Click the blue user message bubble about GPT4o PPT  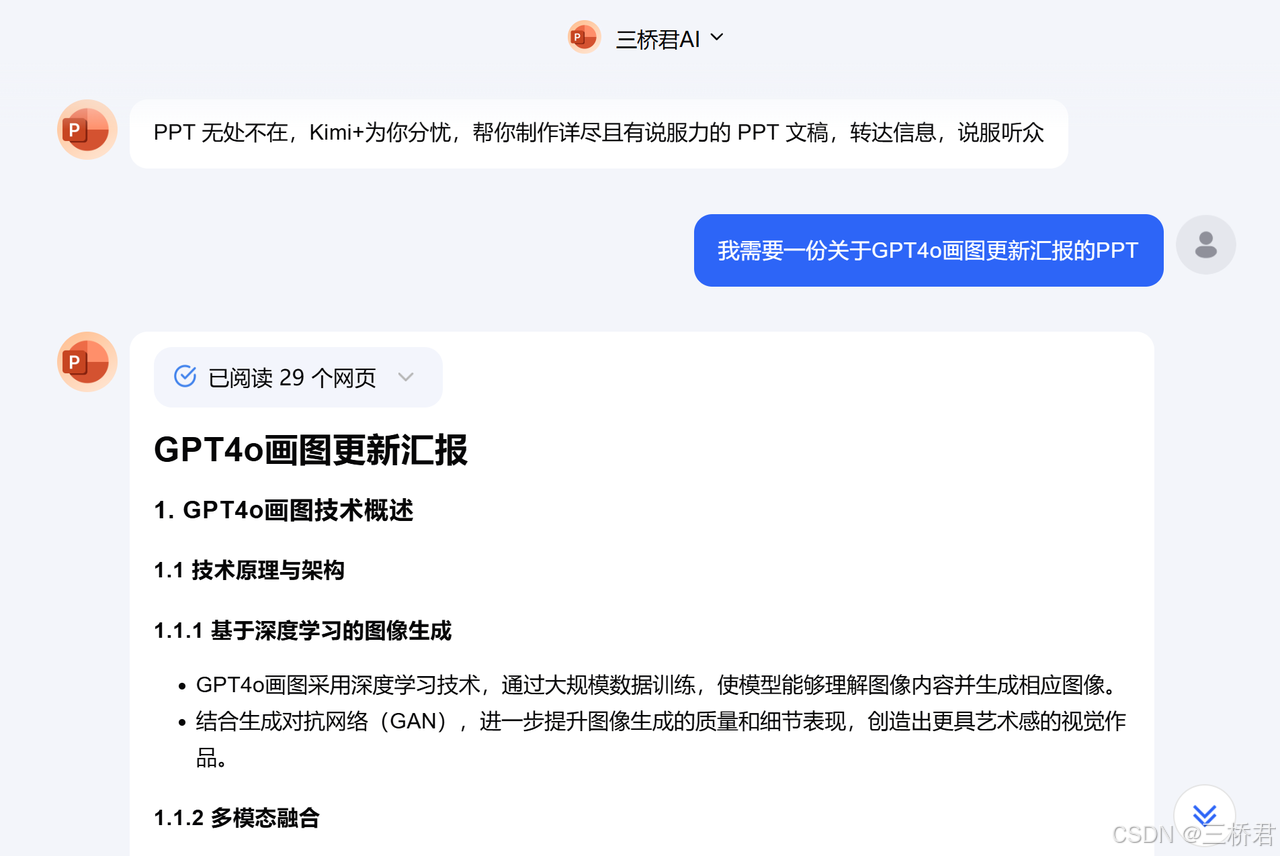(928, 250)
